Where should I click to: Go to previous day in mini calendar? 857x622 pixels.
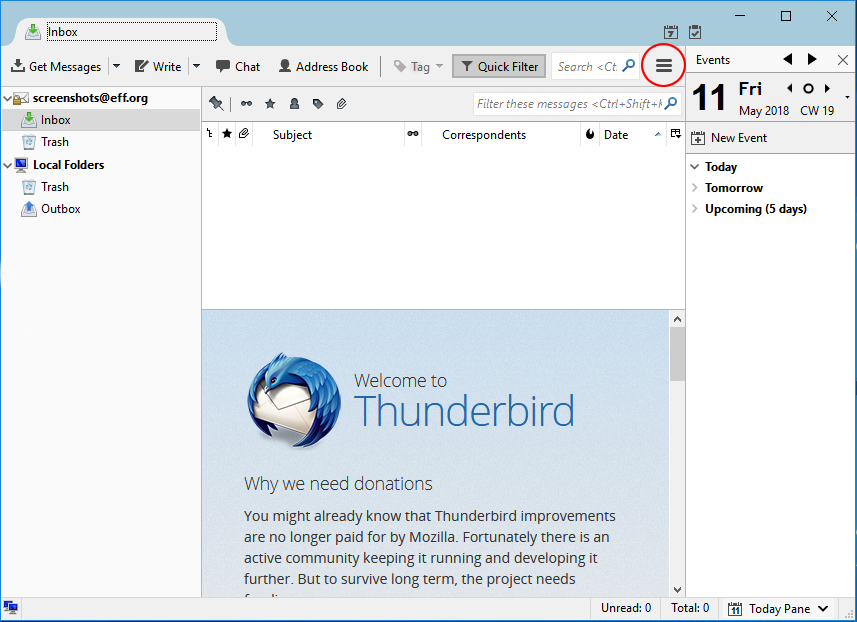[790, 88]
